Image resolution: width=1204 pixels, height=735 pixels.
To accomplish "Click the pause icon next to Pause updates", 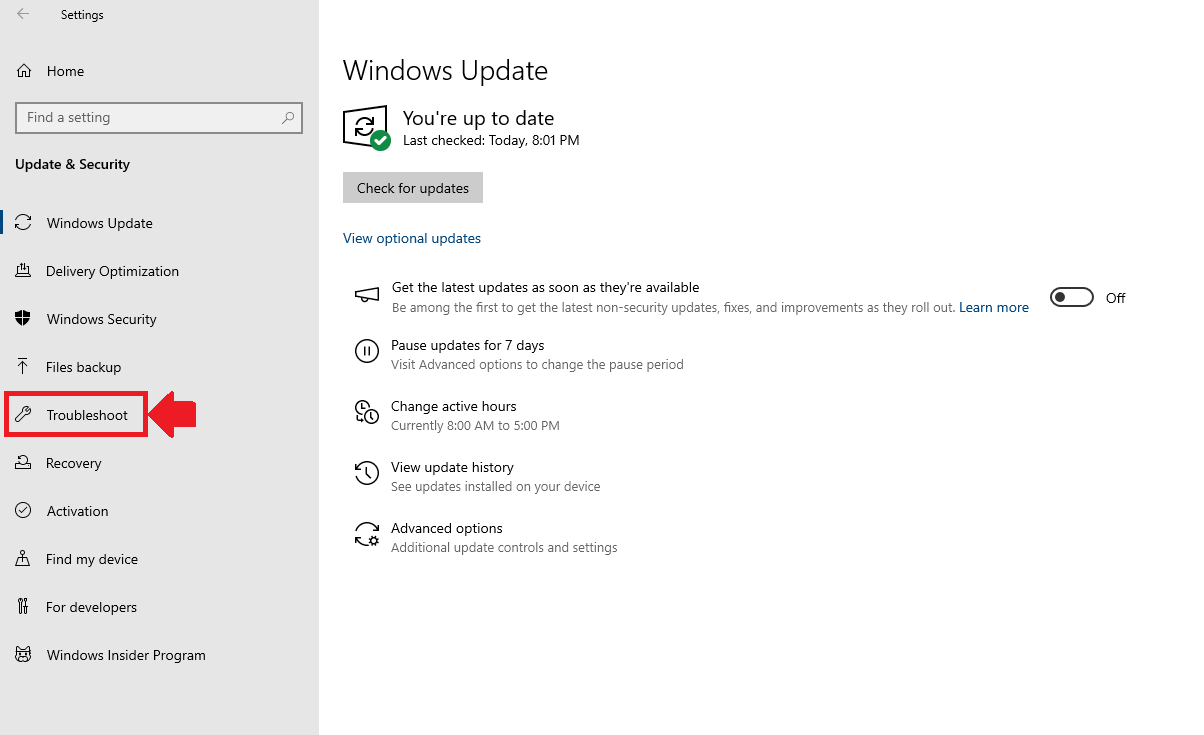I will pyautogui.click(x=367, y=351).
